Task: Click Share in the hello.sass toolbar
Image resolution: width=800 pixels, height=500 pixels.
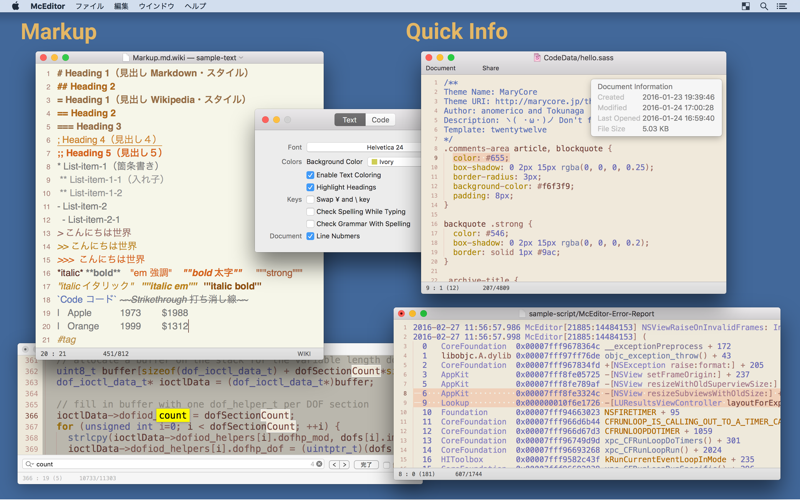Action: pyautogui.click(x=490, y=68)
